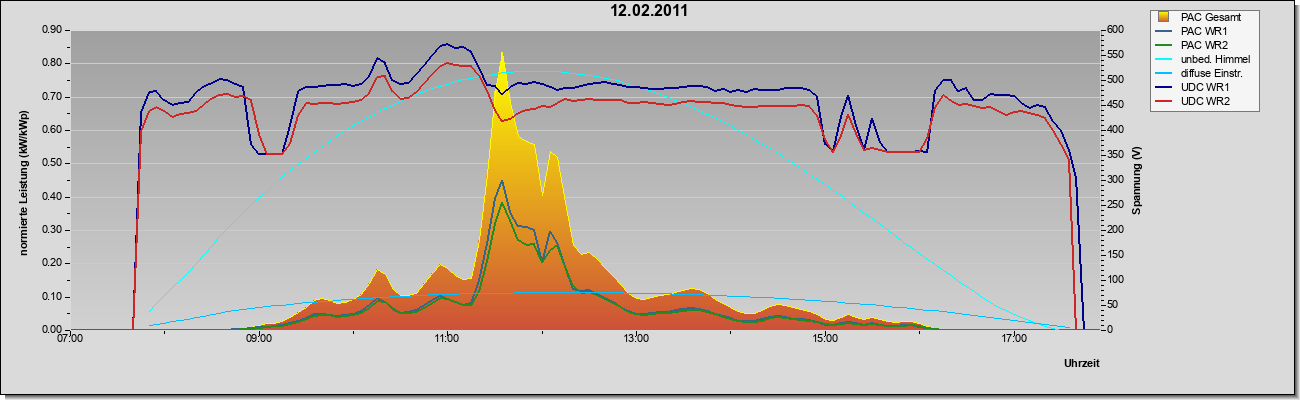Click the 17:00 time axis label

click(x=1013, y=340)
